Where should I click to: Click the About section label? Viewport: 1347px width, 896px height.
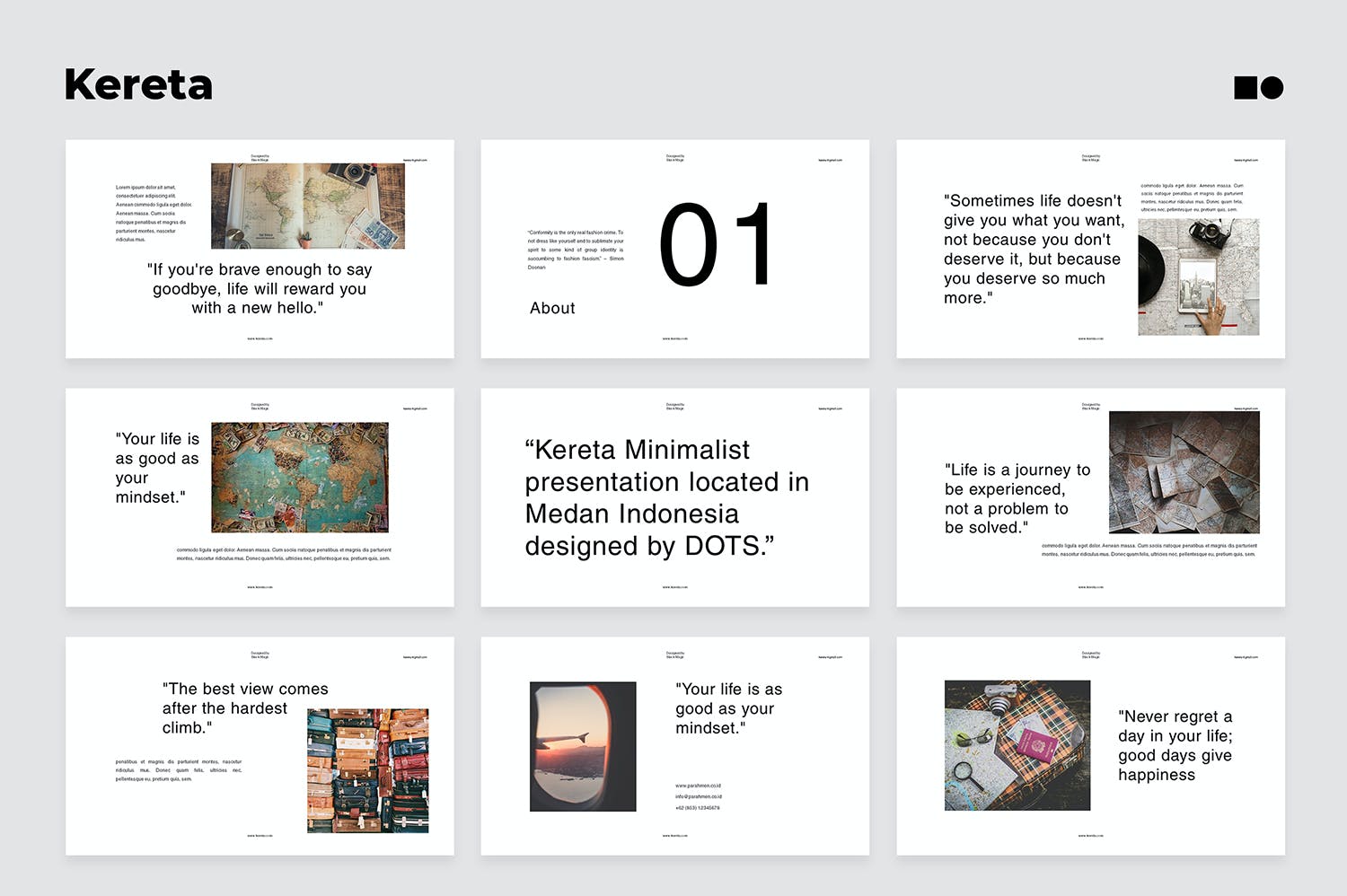click(x=552, y=308)
